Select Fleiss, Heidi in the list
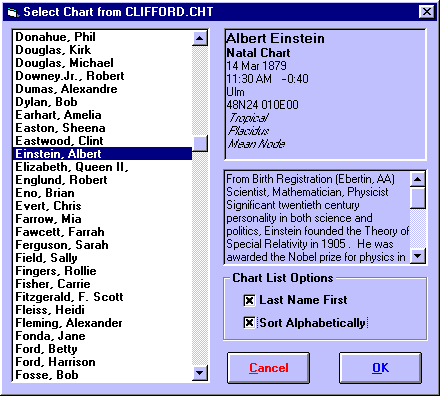440x396 pixels. tap(102, 310)
